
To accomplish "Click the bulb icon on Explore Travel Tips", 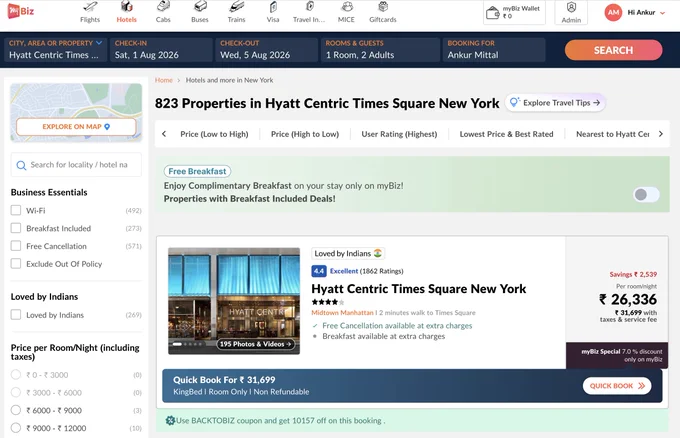I will [x=514, y=102].
